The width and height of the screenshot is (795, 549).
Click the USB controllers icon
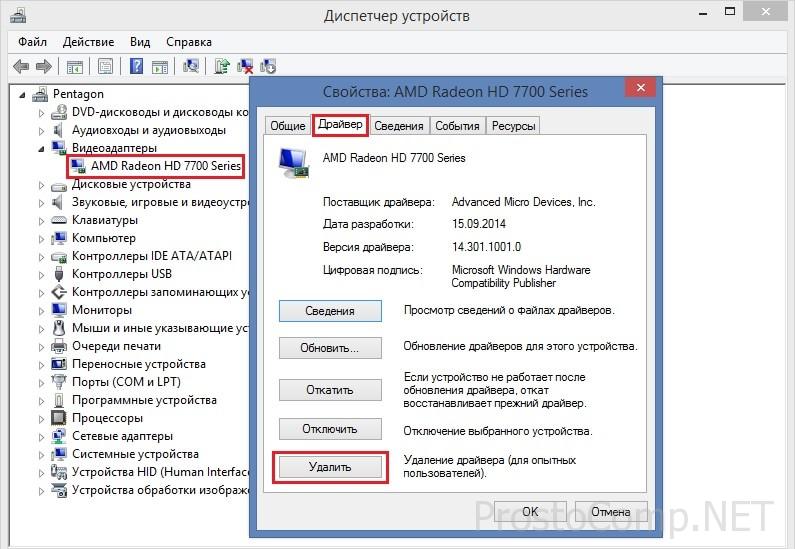(59, 274)
